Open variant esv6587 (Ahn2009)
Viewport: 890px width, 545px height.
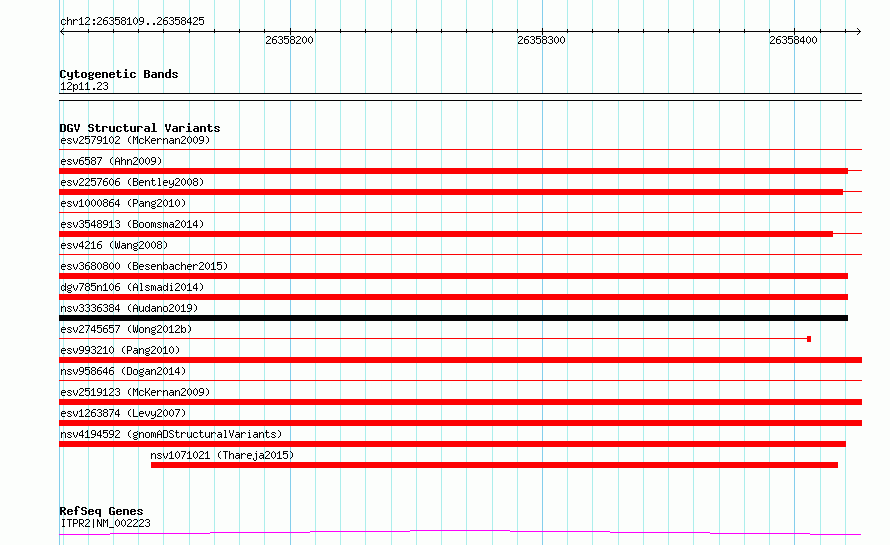point(111,161)
